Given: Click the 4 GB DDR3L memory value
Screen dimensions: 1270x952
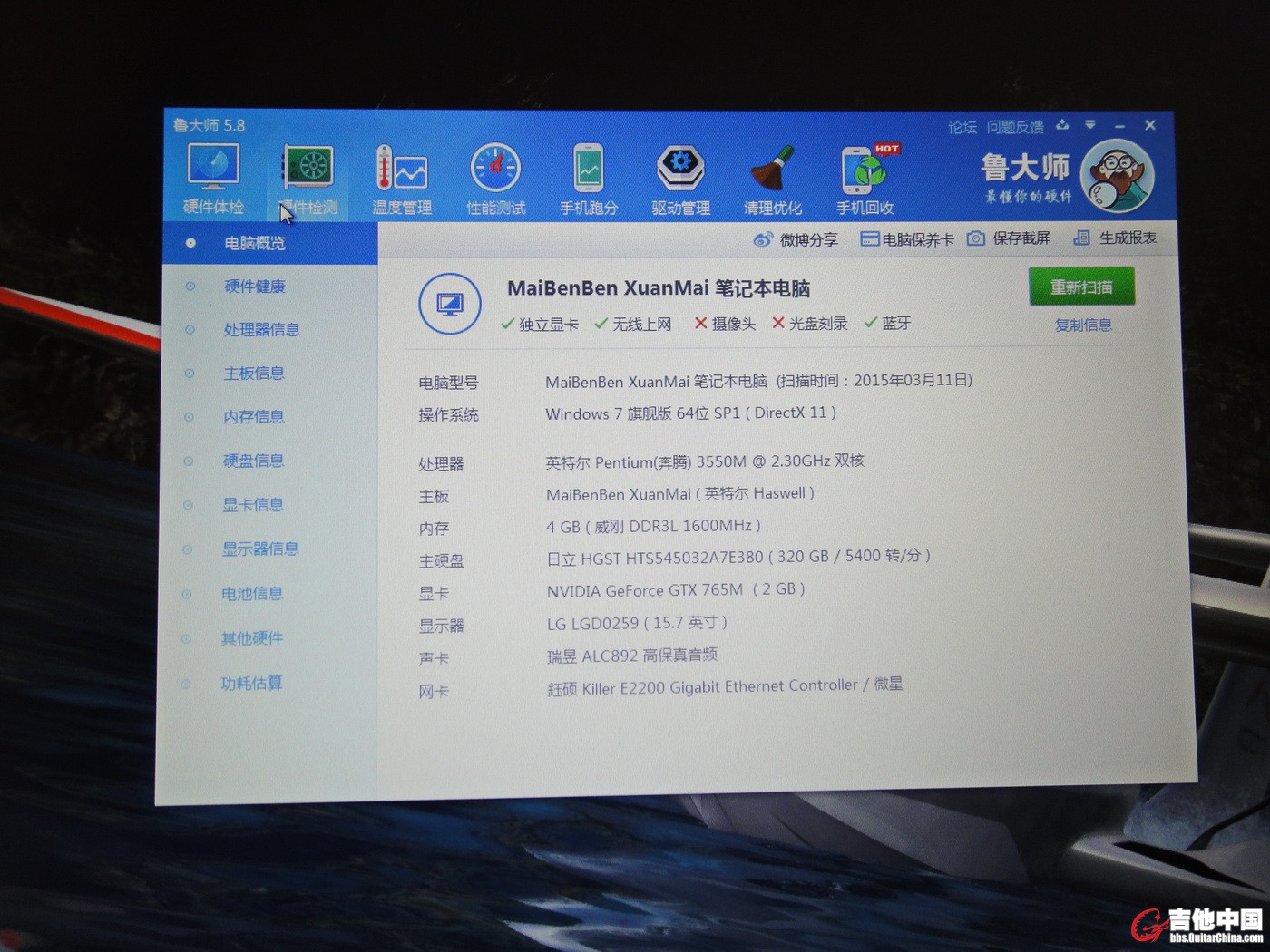Looking at the screenshot, I should coord(653,526).
